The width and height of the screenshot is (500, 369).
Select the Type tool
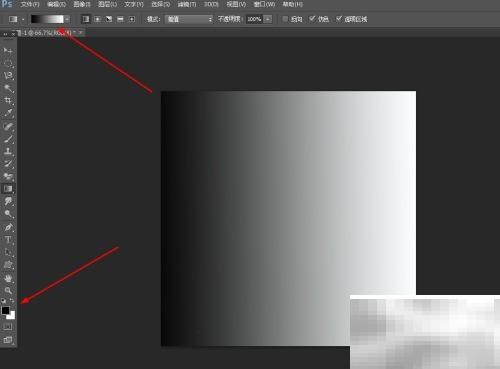tap(8, 240)
